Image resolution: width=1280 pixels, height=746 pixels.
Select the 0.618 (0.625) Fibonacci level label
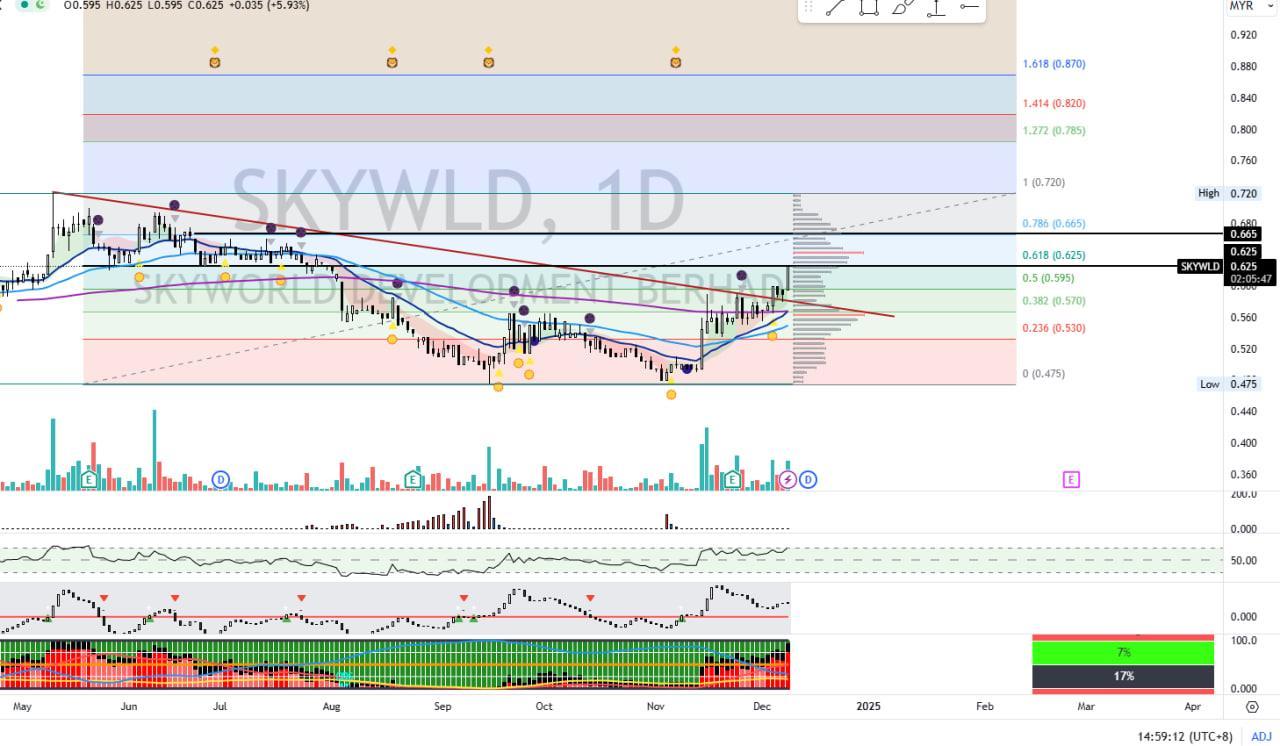point(1054,255)
